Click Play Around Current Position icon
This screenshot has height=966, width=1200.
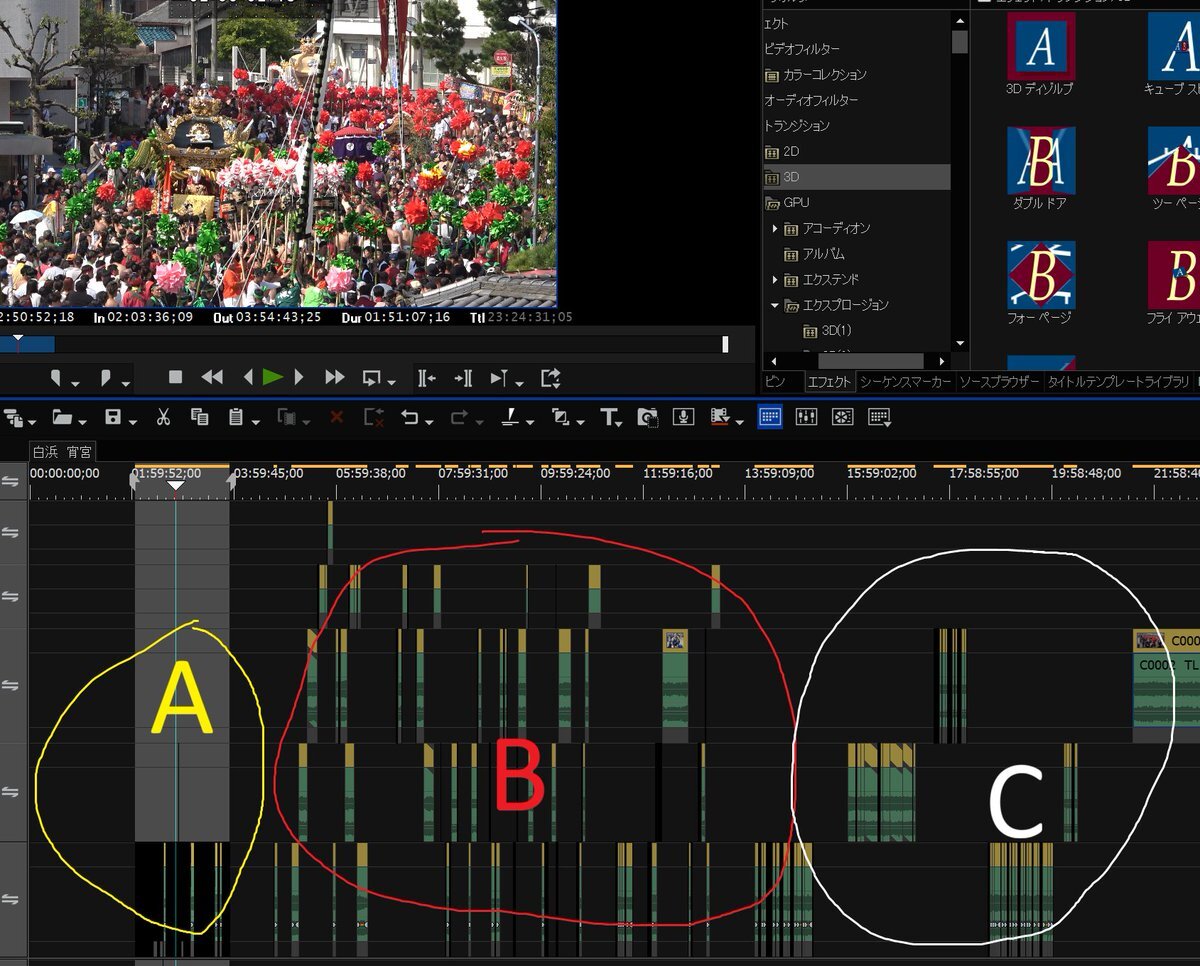tap(499, 378)
